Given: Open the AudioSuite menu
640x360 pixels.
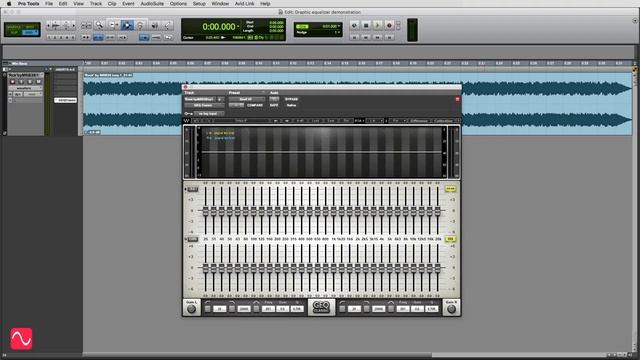Looking at the screenshot, I should coord(152,4).
